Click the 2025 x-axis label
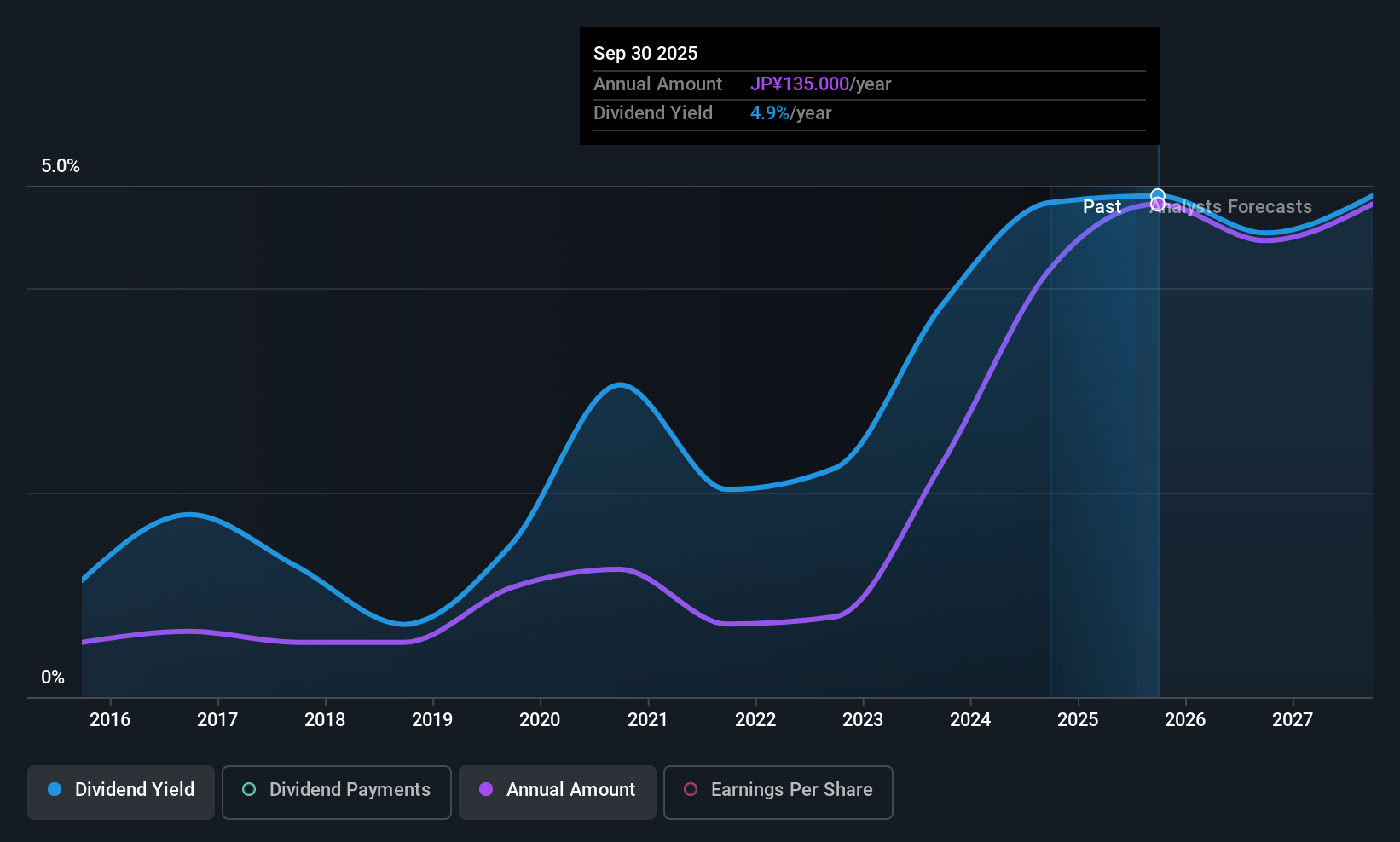1400x842 pixels. click(x=1078, y=720)
